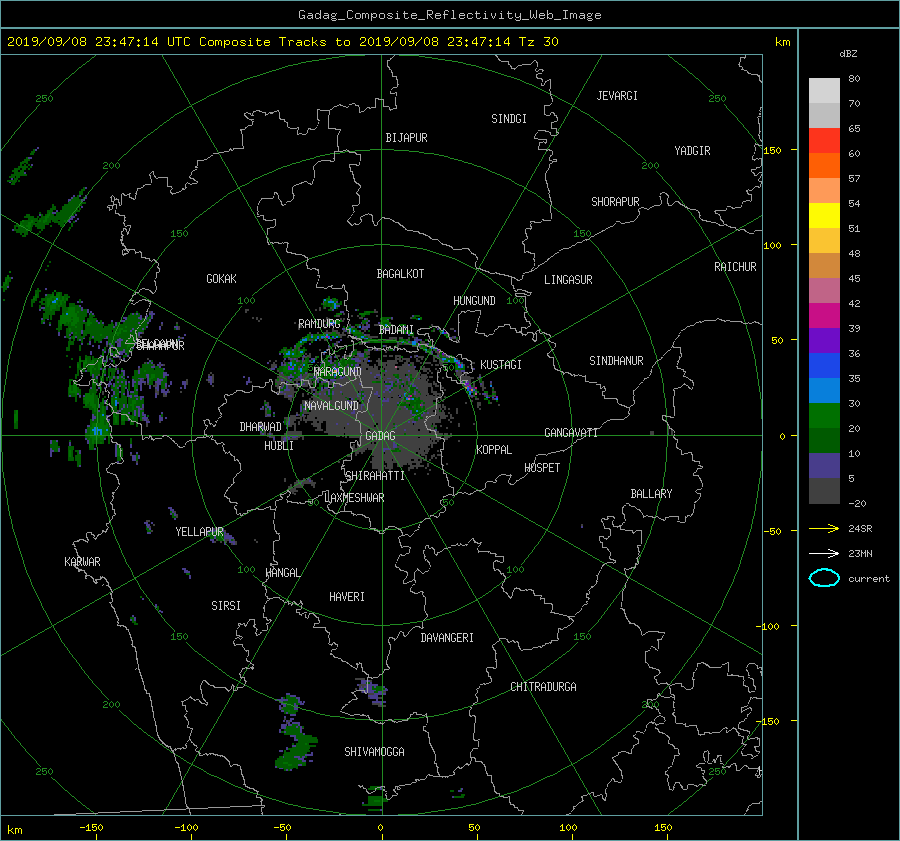Click the KOPPAL city label
Image resolution: width=900 pixels, height=841 pixels.
tap(494, 450)
